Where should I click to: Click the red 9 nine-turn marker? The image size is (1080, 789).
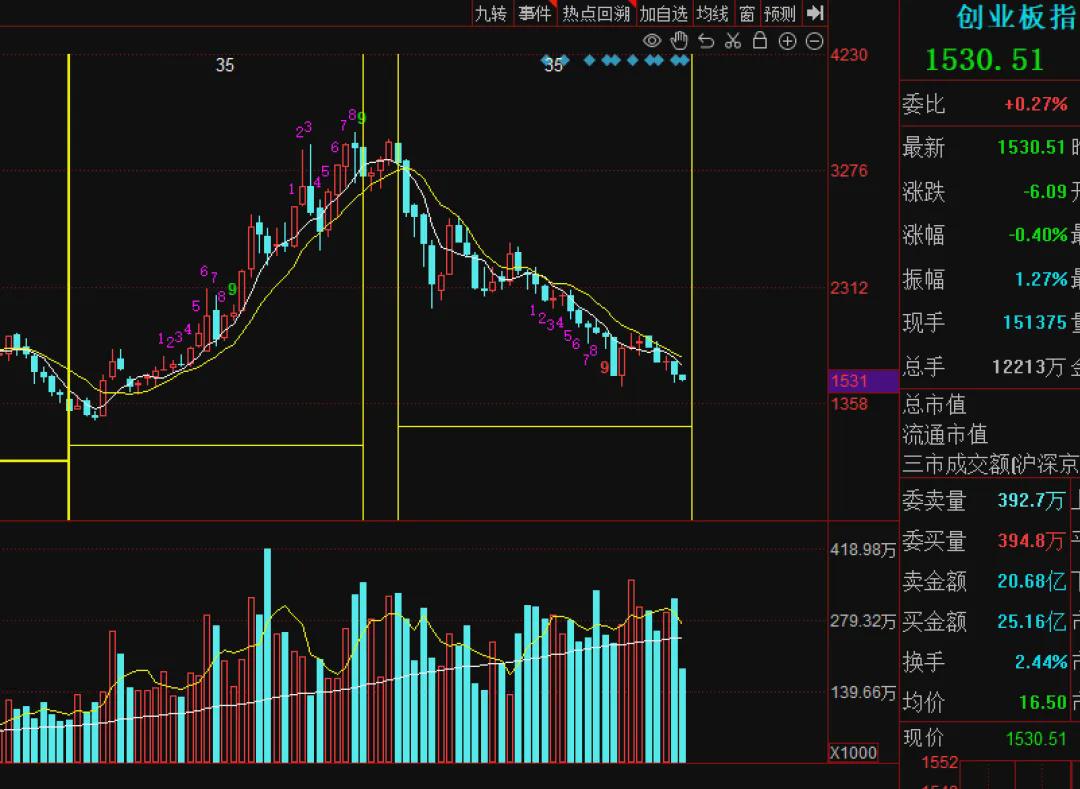point(604,368)
